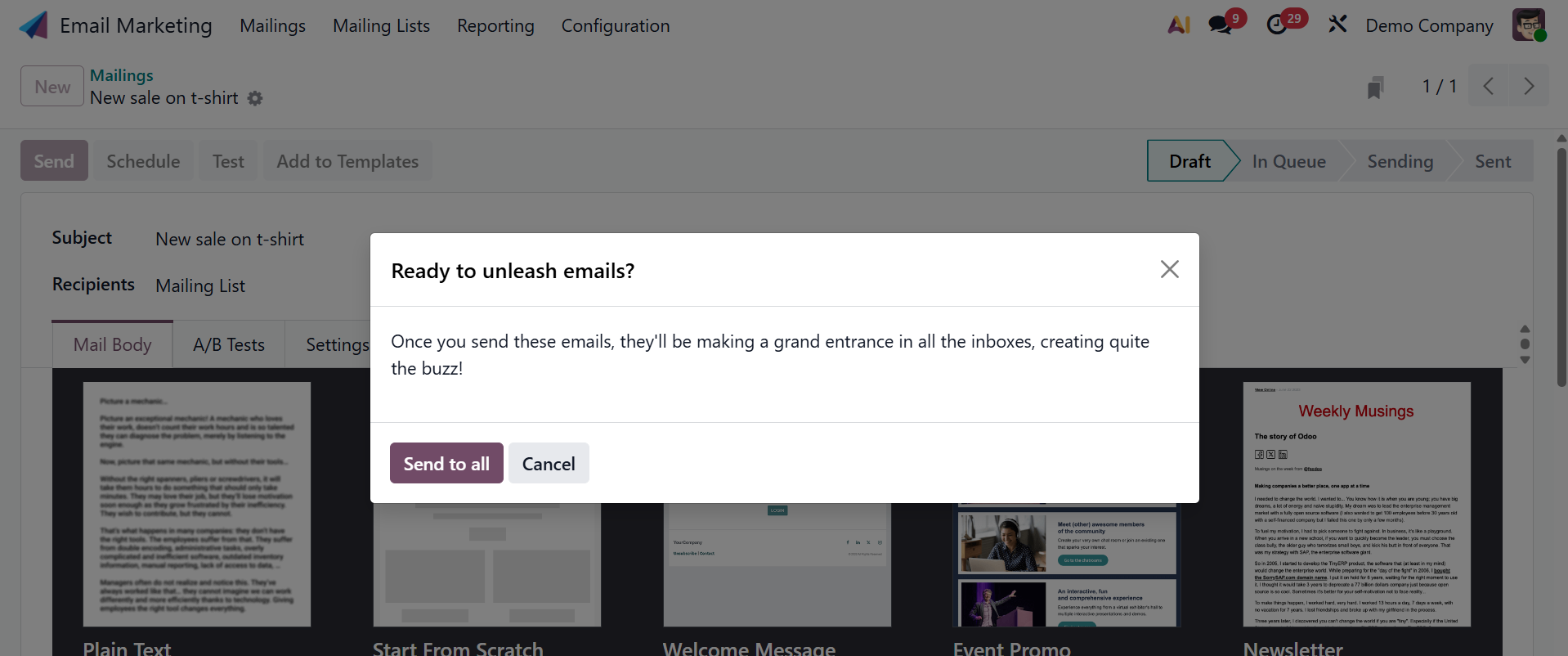This screenshot has width=1568, height=656.
Task: Open the gear actions menu beside title
Action: (255, 98)
